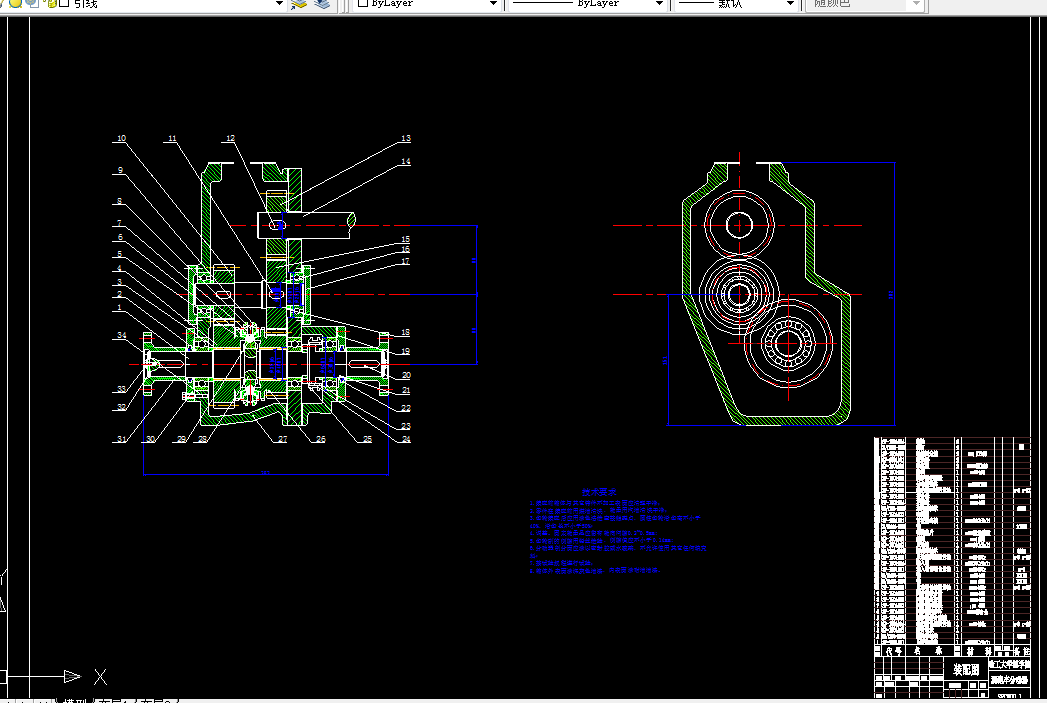This screenshot has height=703, width=1047.
Task: Click the 随颜色 plot style dropdown arrow
Action: click(916, 4)
